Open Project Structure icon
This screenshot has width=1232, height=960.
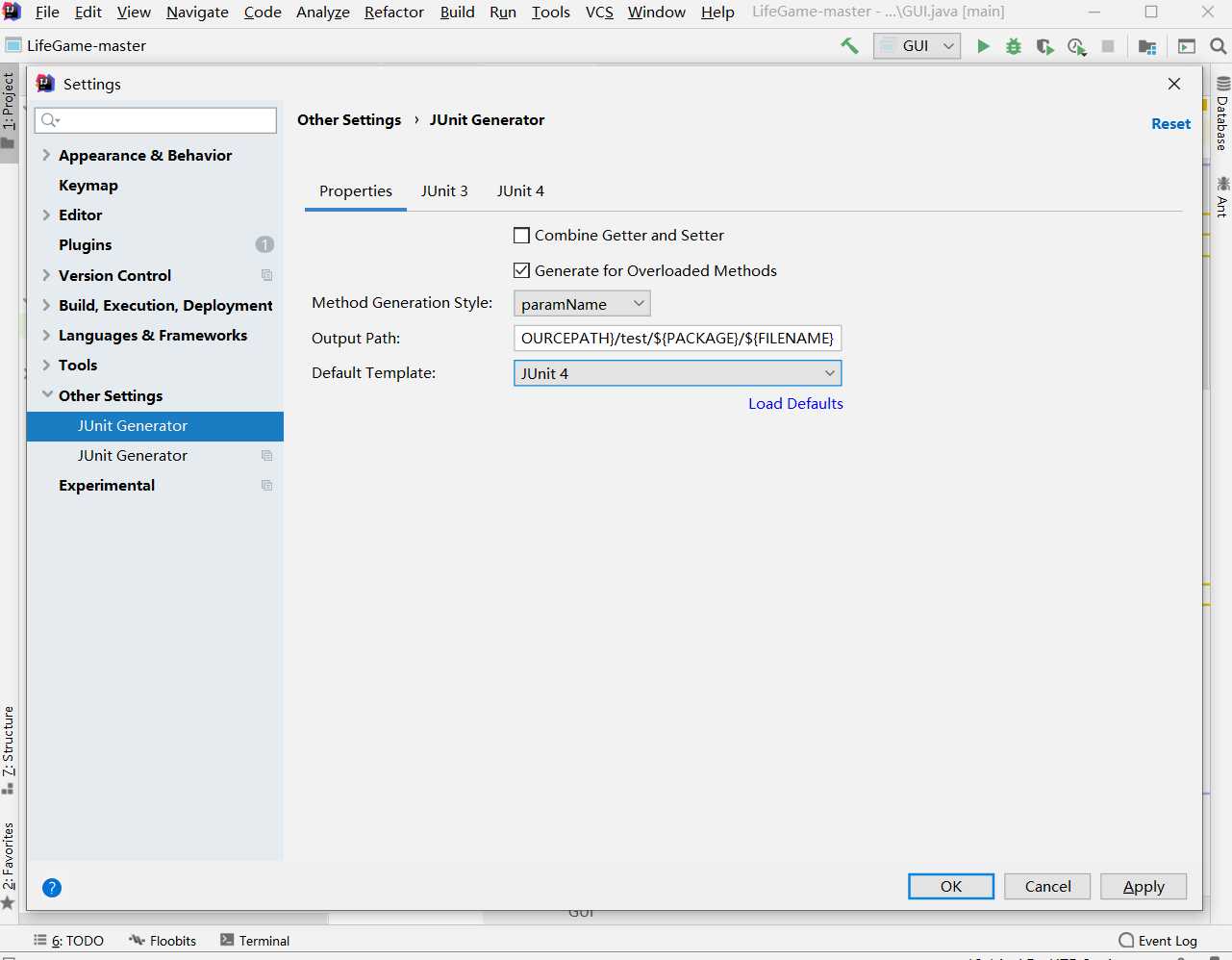(x=1146, y=46)
